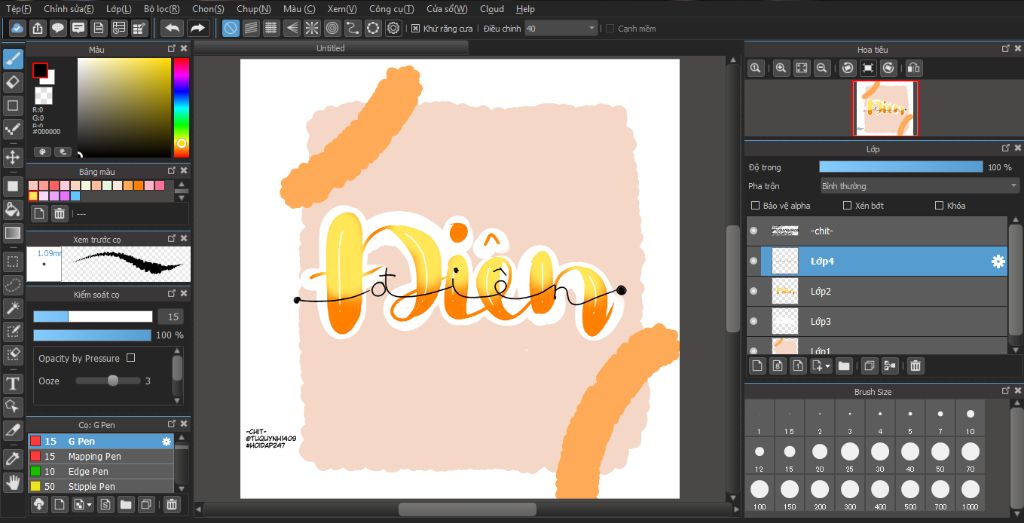Image resolution: width=1024 pixels, height=523 pixels.
Task: Toggle the Khử răng cưa checkbox
Action: (x=415, y=29)
